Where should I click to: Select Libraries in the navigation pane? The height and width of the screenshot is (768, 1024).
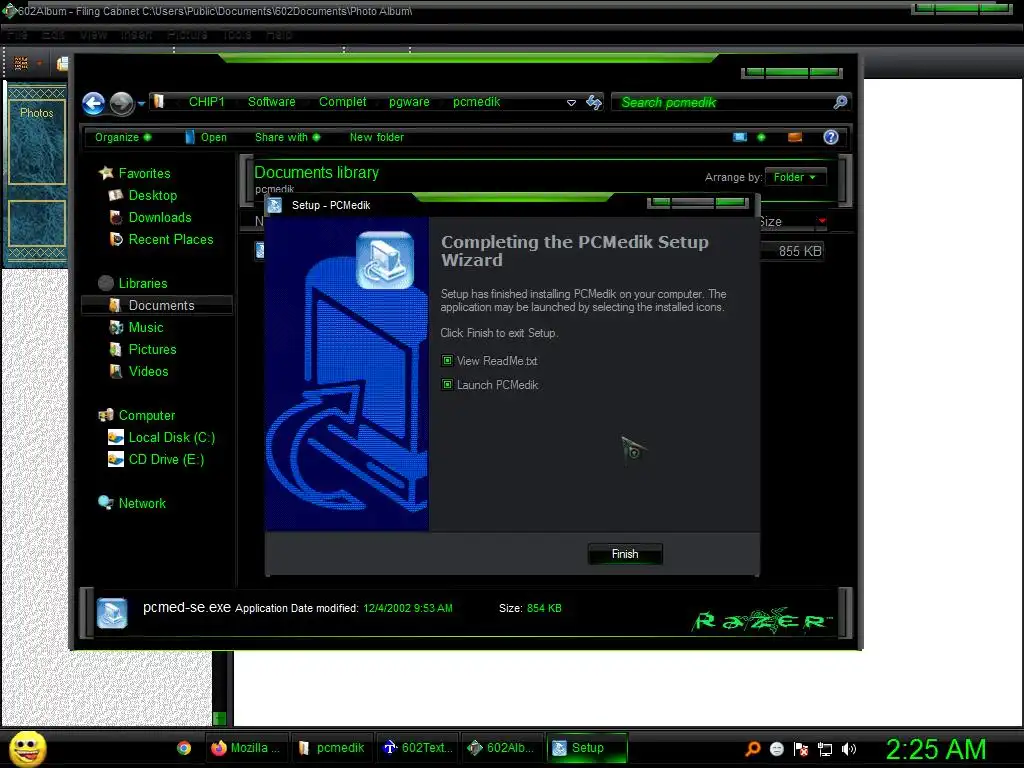[x=143, y=283]
